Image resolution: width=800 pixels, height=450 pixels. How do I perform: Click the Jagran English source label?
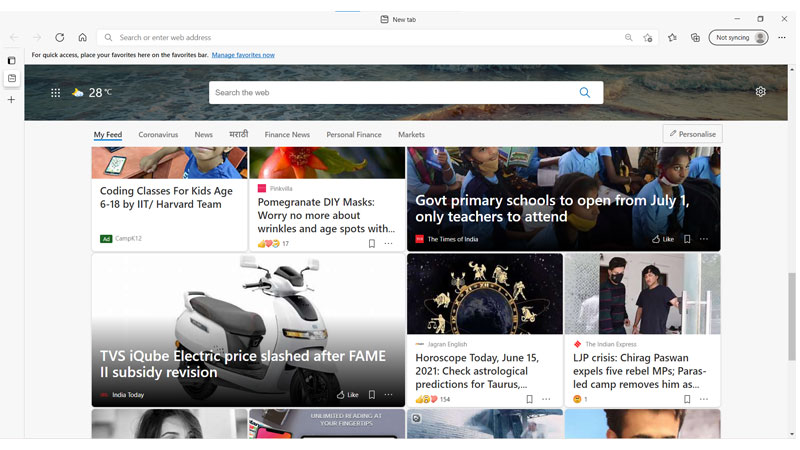[x=447, y=344]
